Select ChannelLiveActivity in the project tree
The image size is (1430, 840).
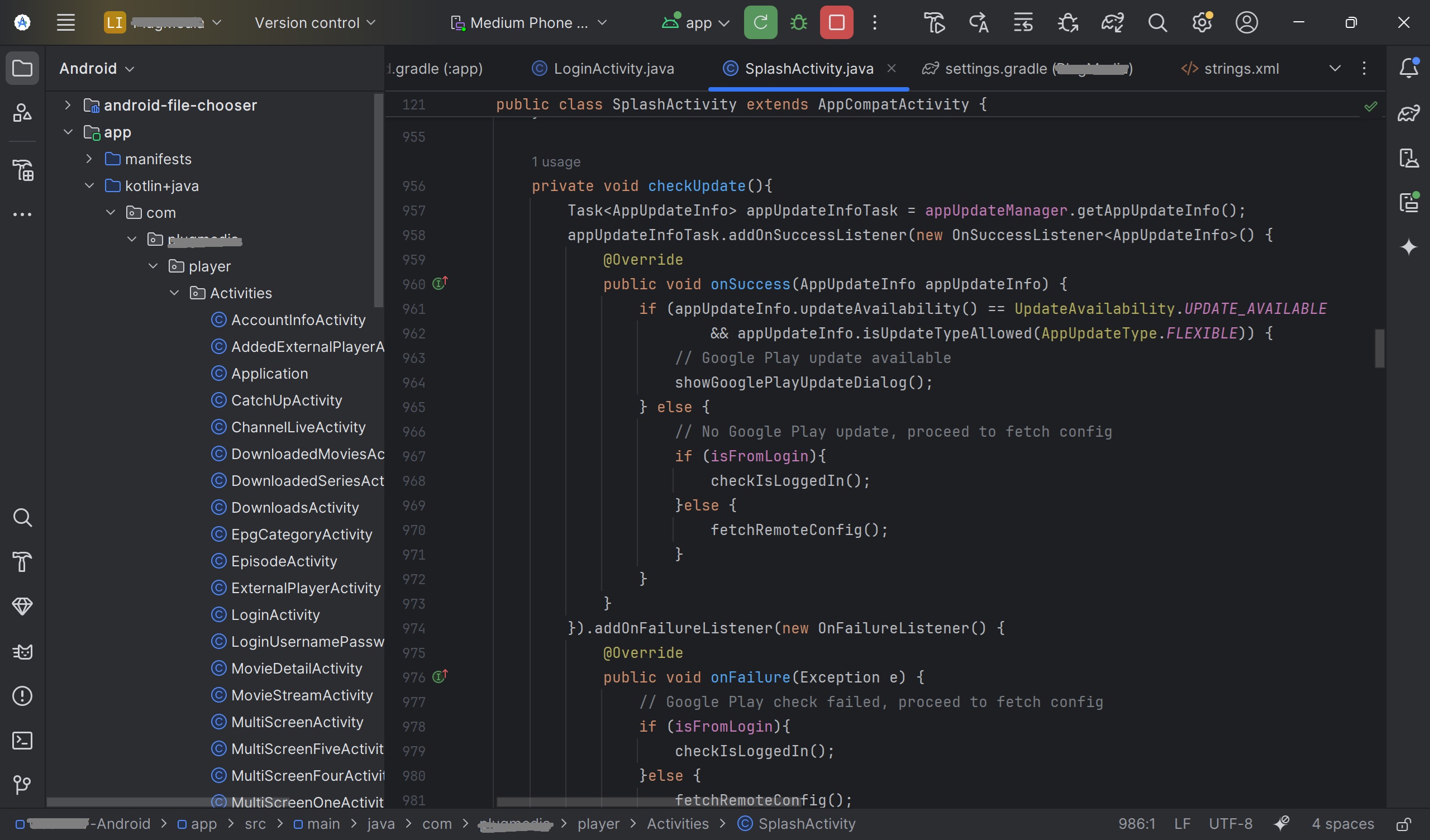[x=298, y=427]
